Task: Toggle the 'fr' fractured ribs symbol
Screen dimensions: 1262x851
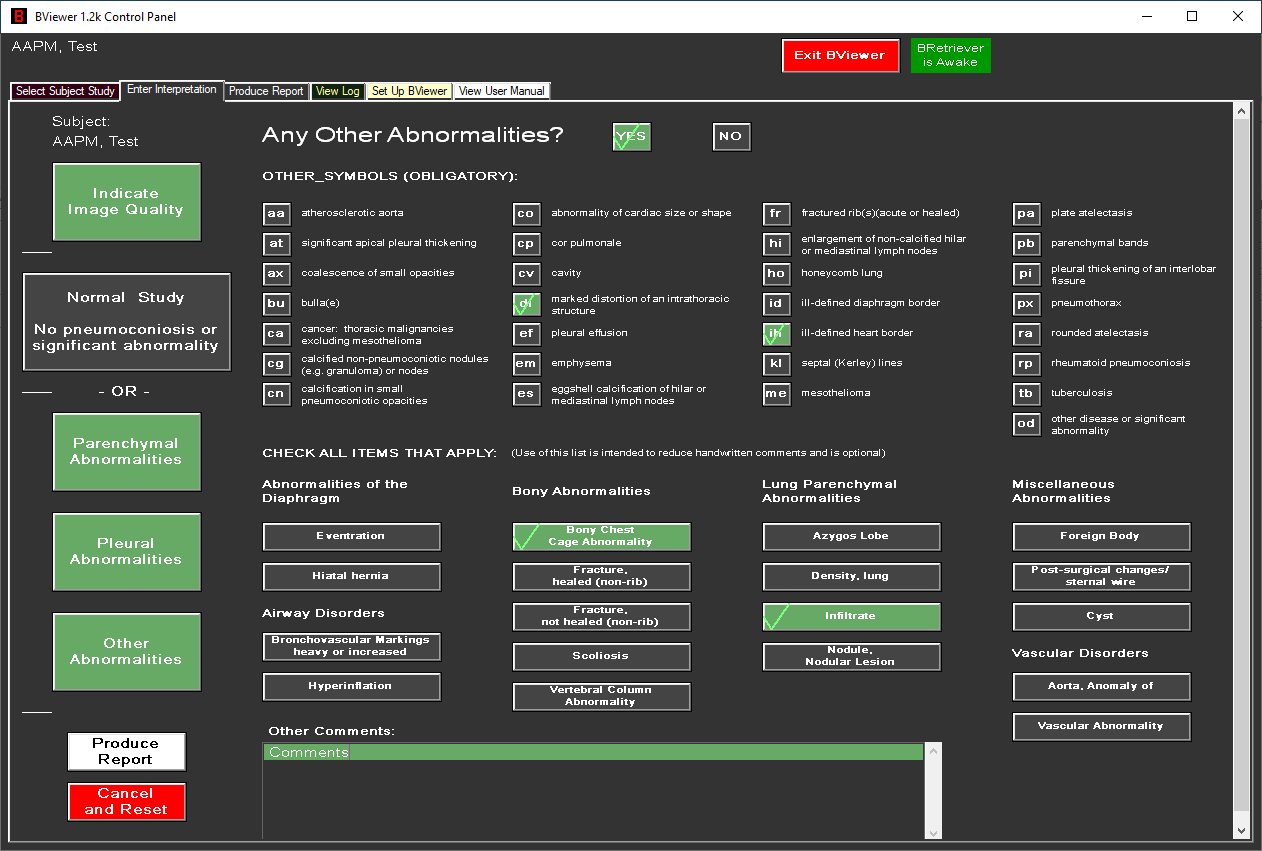Action: (776, 214)
